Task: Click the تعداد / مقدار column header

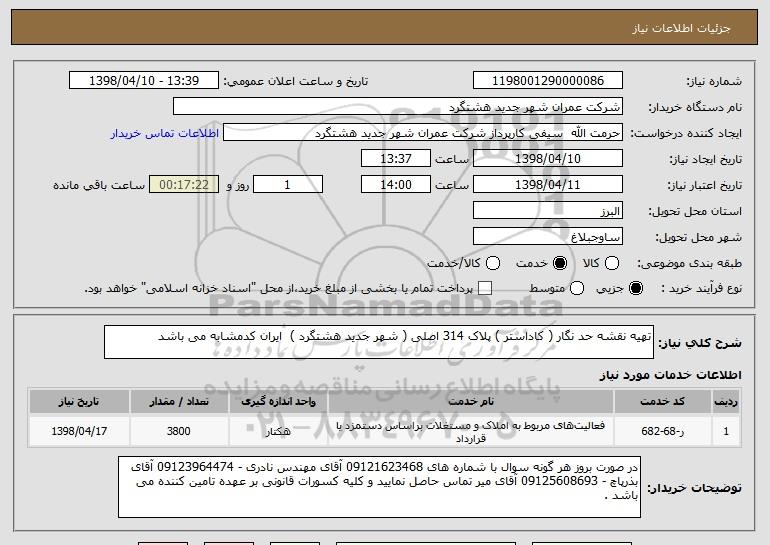Action: point(179,402)
